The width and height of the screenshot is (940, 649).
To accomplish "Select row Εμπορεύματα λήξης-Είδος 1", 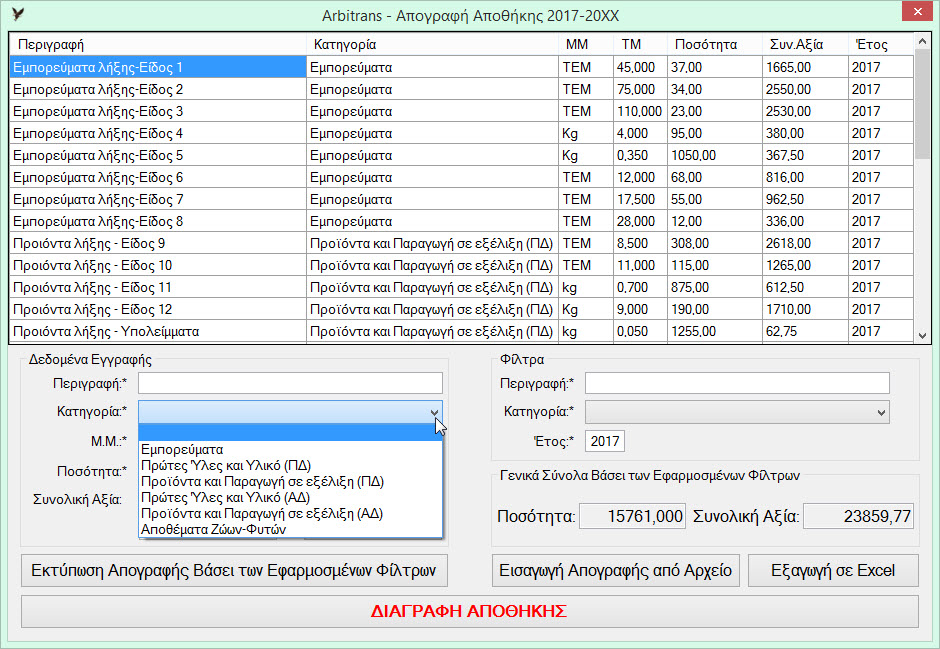I will point(462,67).
